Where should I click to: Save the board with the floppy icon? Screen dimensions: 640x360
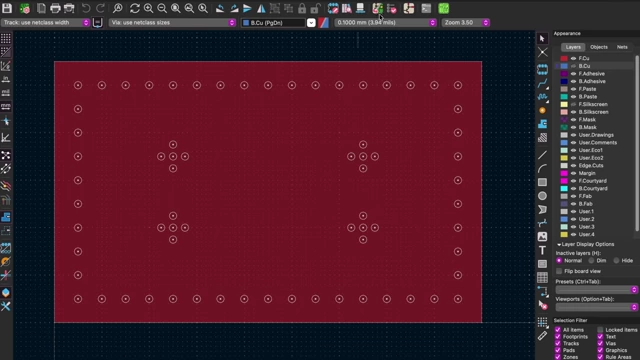[7, 8]
